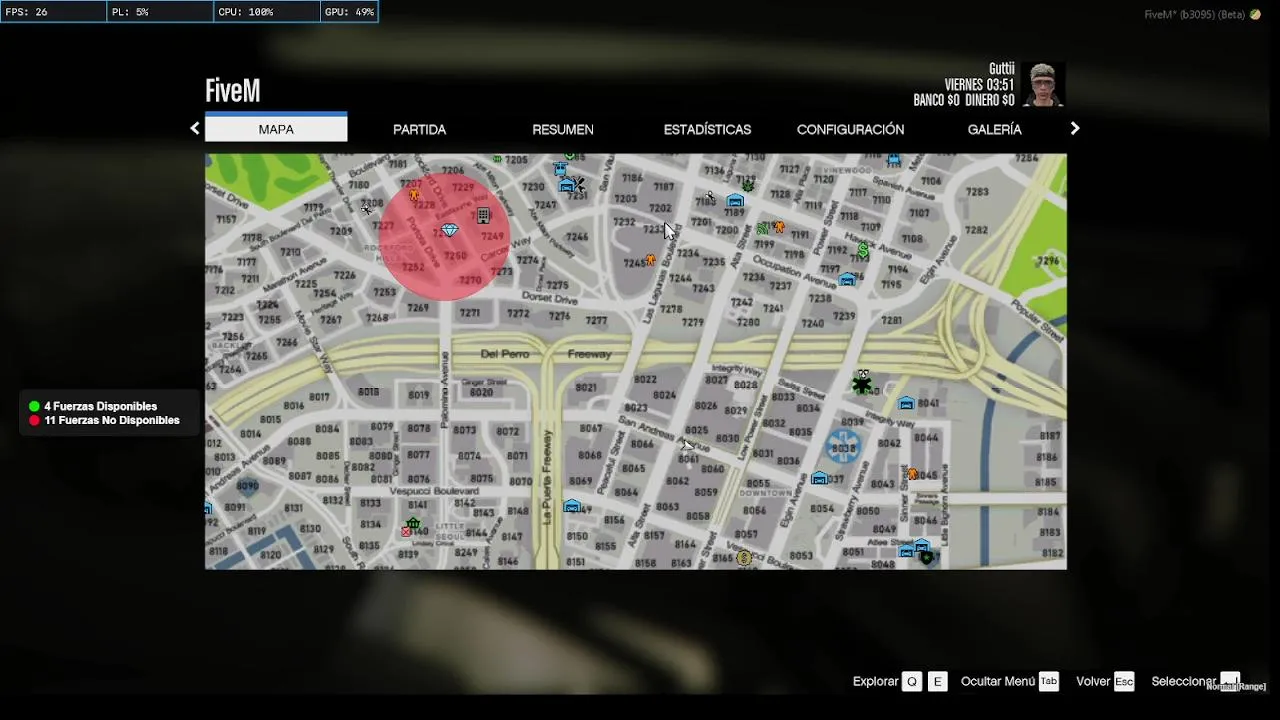Go to the GALERÍA tab
Viewport: 1280px width, 720px height.
[994, 129]
